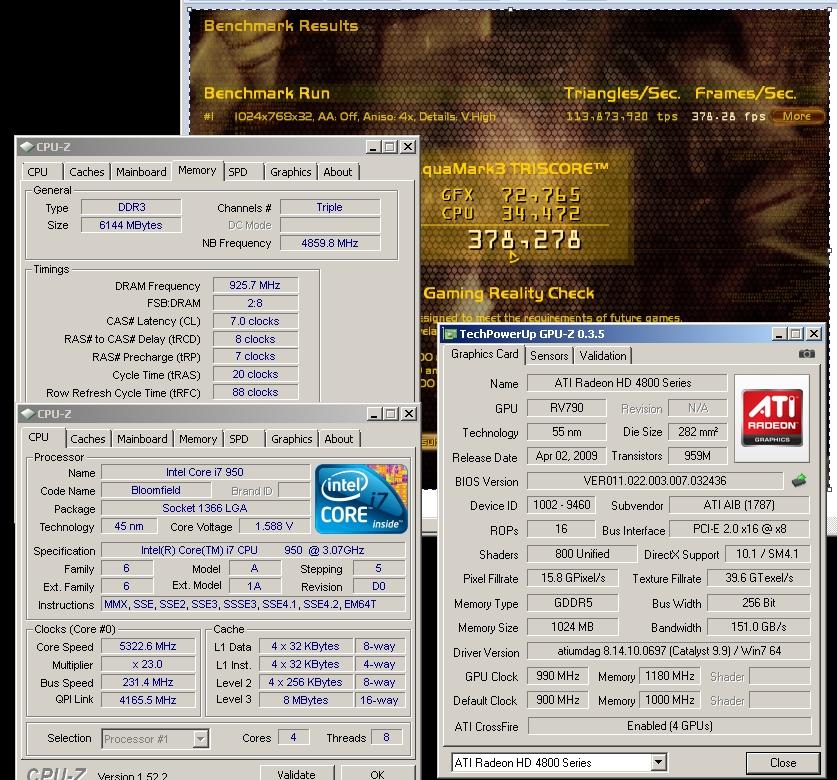Click the OK button in CPU-Z
The width and height of the screenshot is (837, 780).
[377, 774]
